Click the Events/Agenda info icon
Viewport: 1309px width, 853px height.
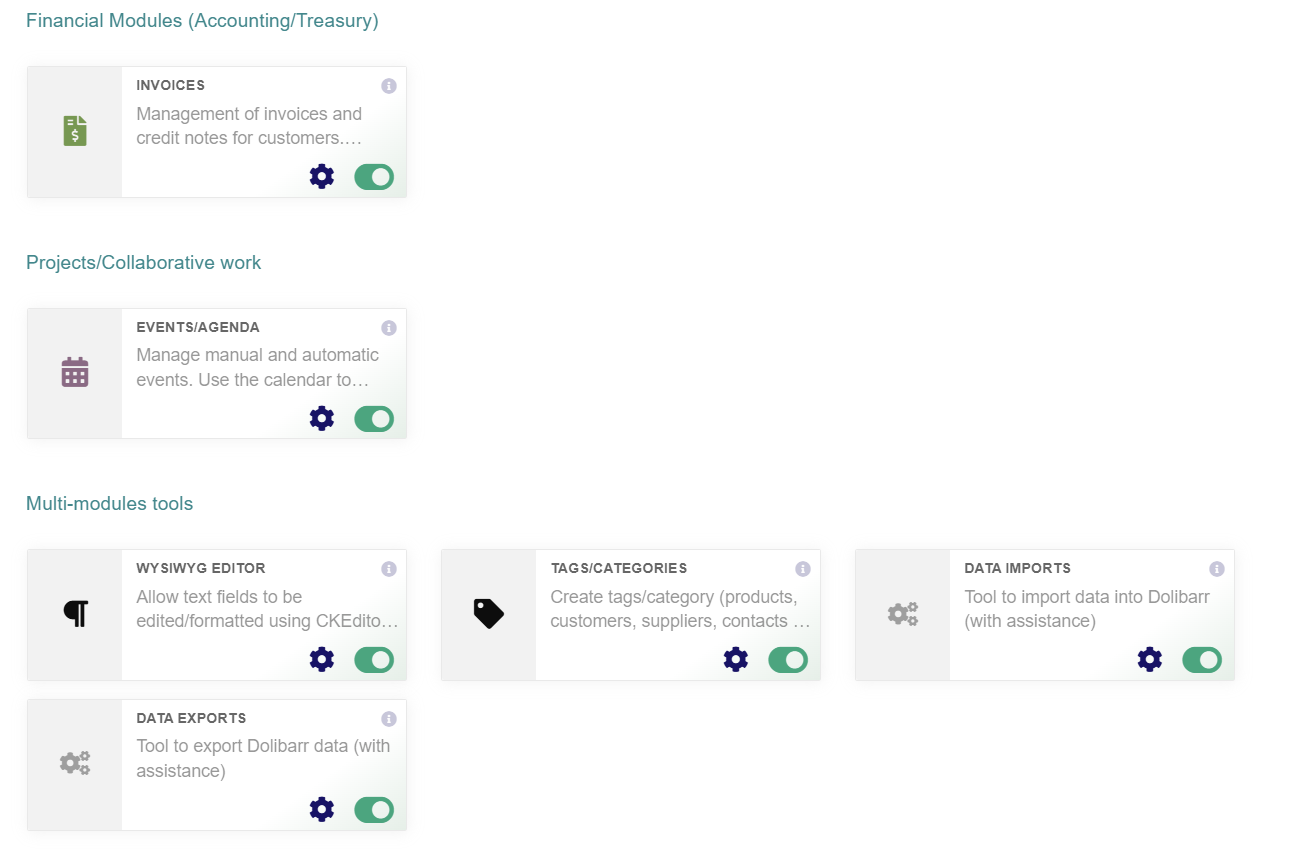point(389,328)
